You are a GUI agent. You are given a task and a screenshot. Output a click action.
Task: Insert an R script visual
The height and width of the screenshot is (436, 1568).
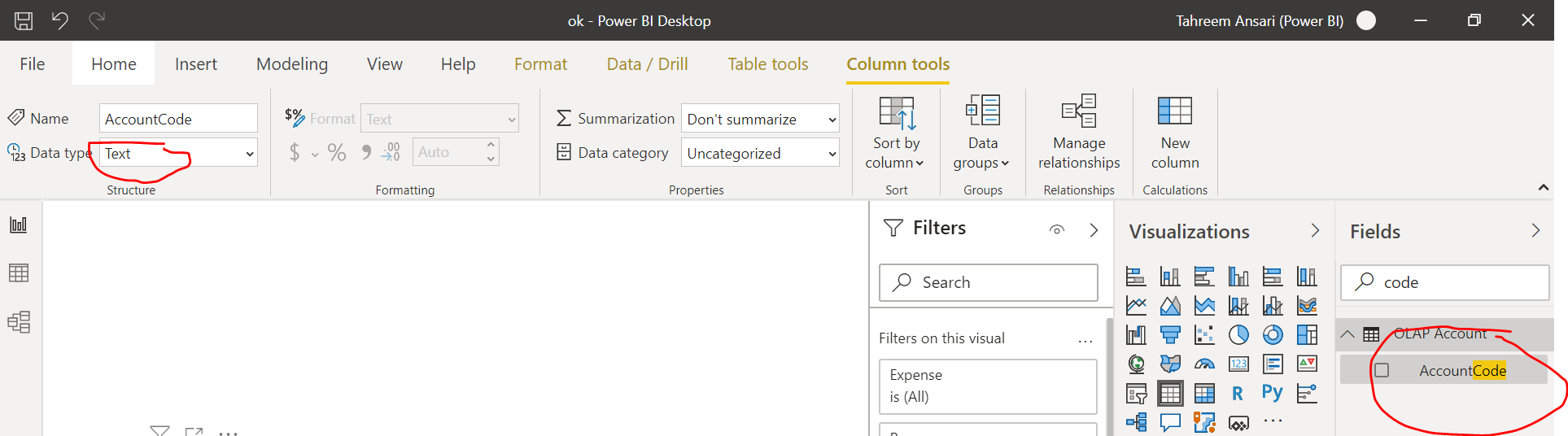pos(1238,394)
